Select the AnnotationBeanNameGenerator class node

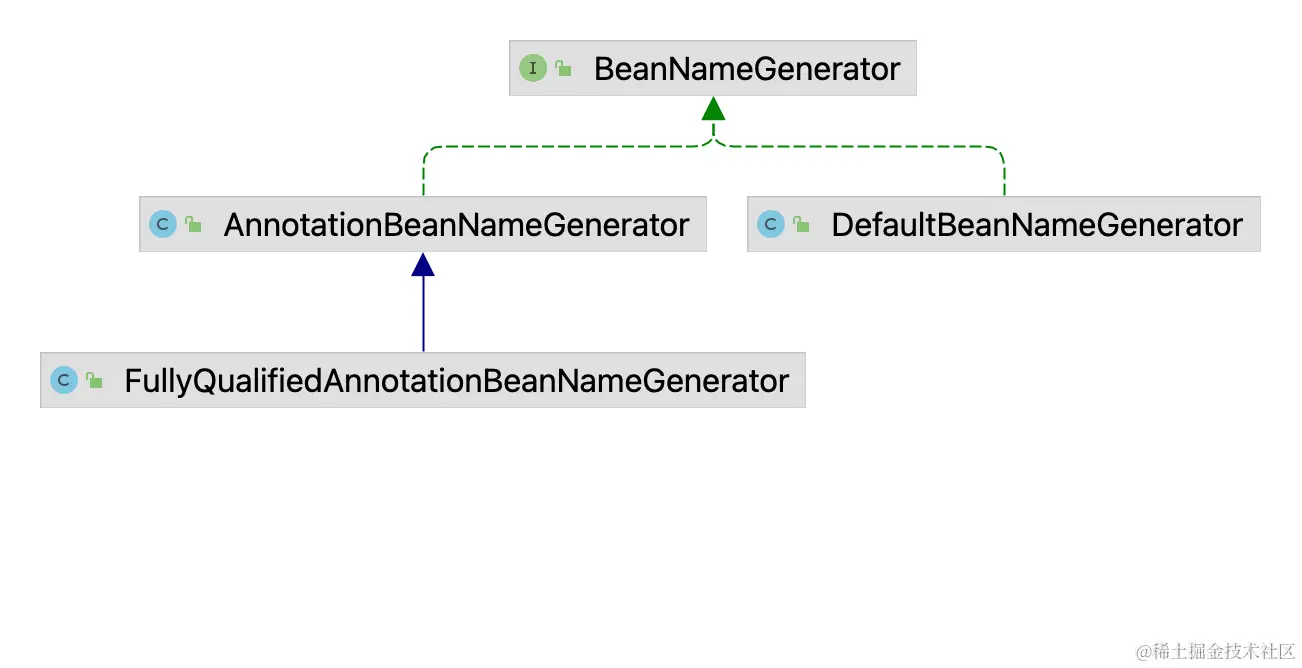pyautogui.click(x=423, y=224)
